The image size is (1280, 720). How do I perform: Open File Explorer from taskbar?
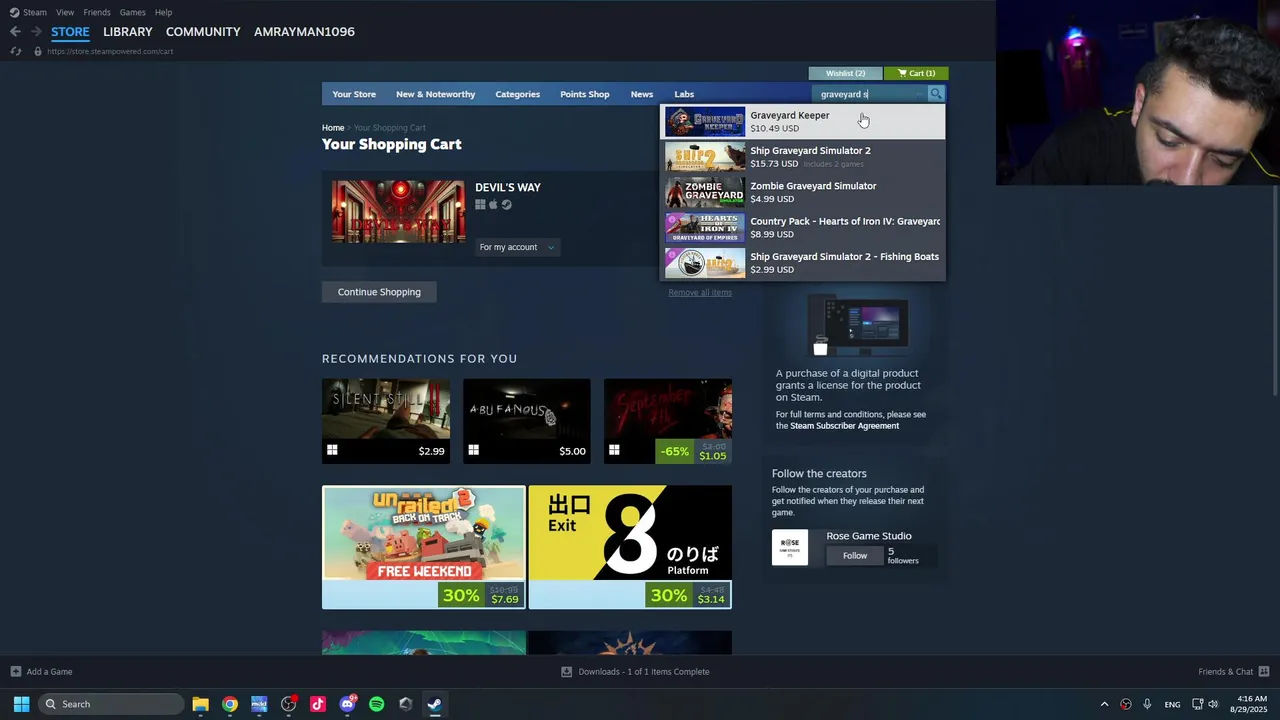[200, 704]
